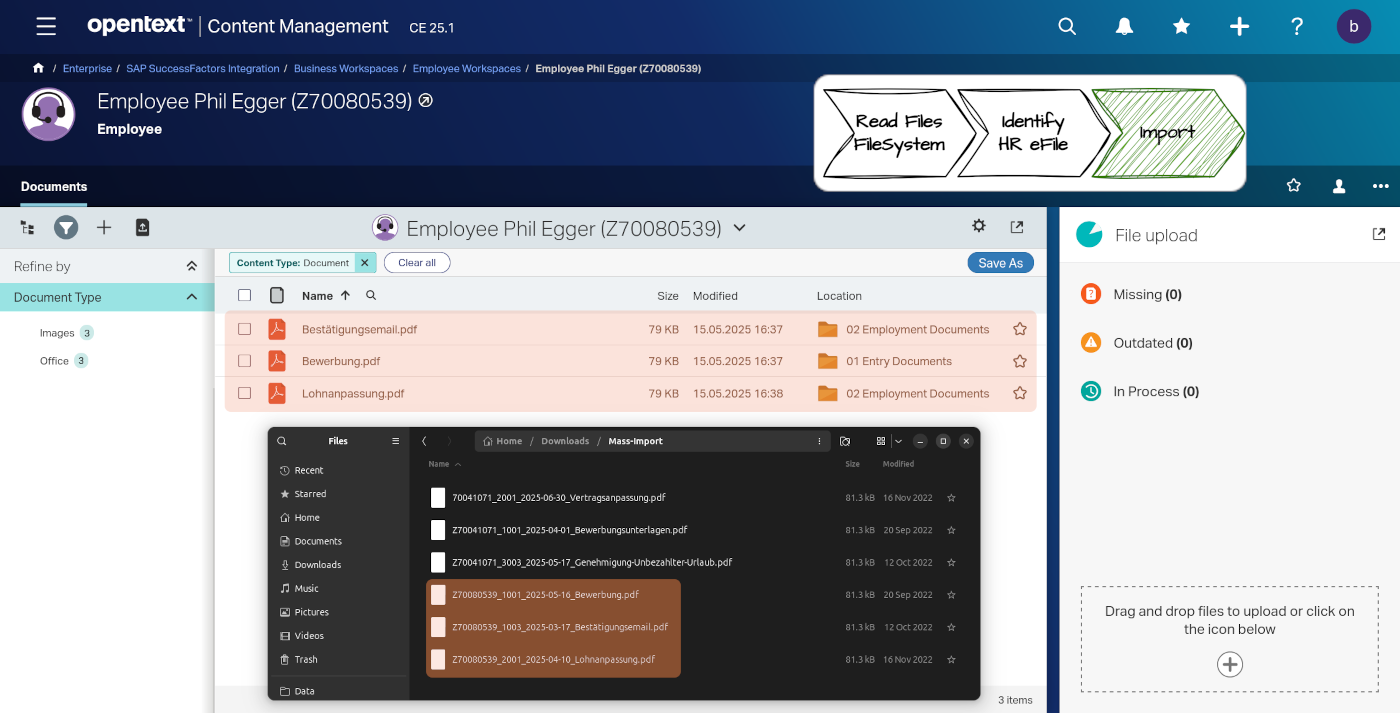The height and width of the screenshot is (713, 1400).
Task: Open the hamburger navigation menu
Action: (45, 27)
